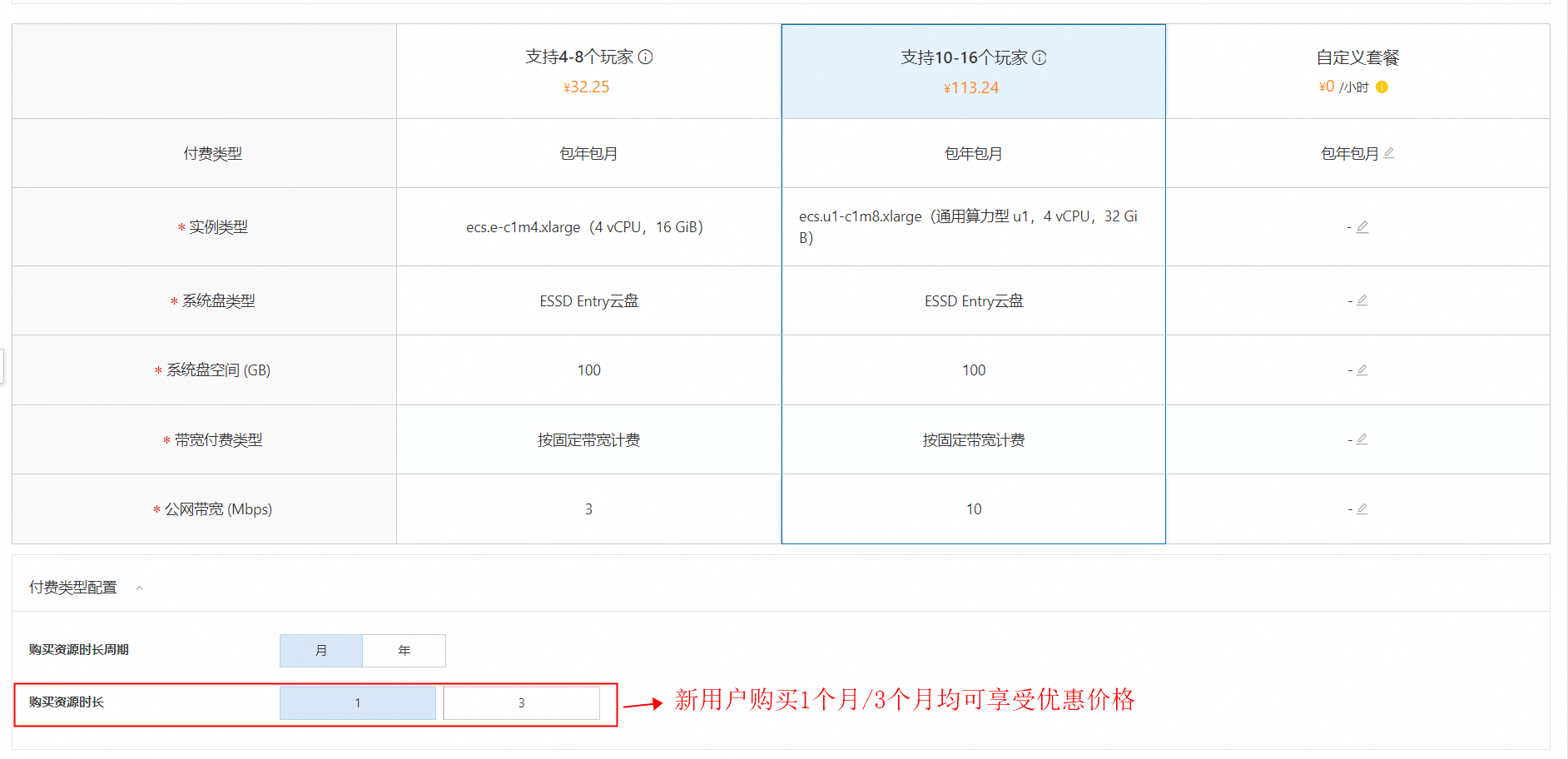
Task: Click the 带宽付费类型 row label
Action: pyautogui.click(x=218, y=439)
